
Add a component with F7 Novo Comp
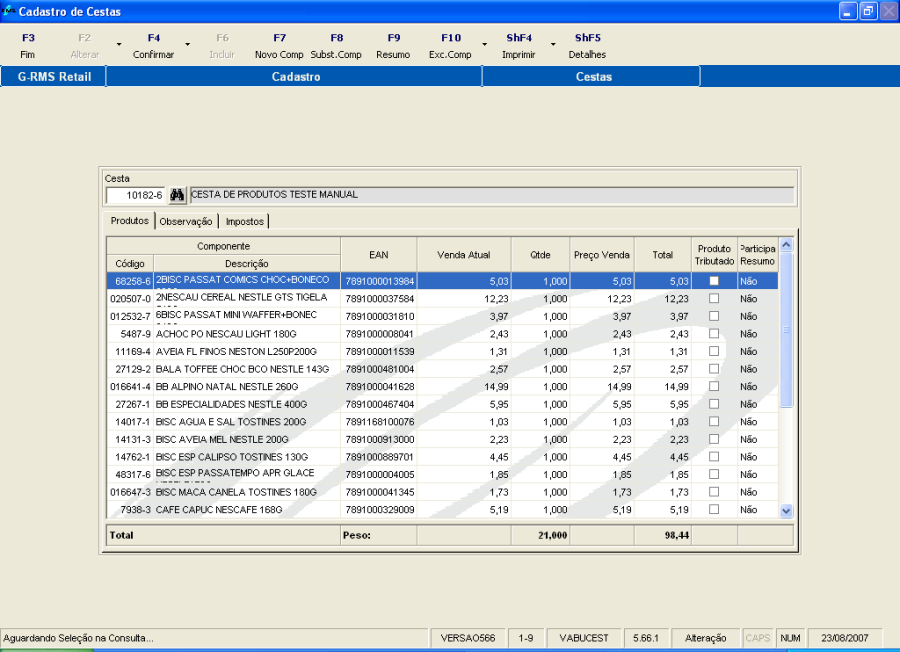279,46
